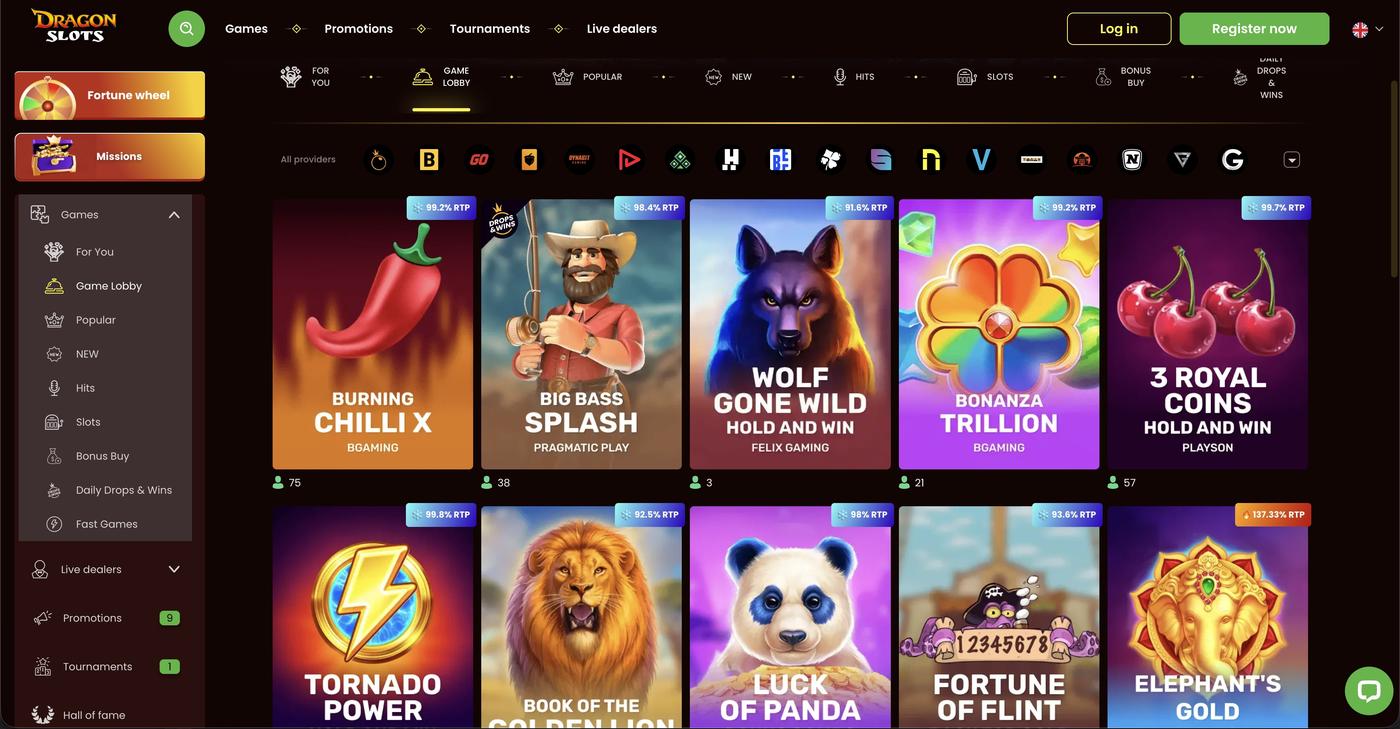Viewport: 1400px width, 729px height.
Task: Open Fast Games in the sidebar
Action: pos(106,524)
